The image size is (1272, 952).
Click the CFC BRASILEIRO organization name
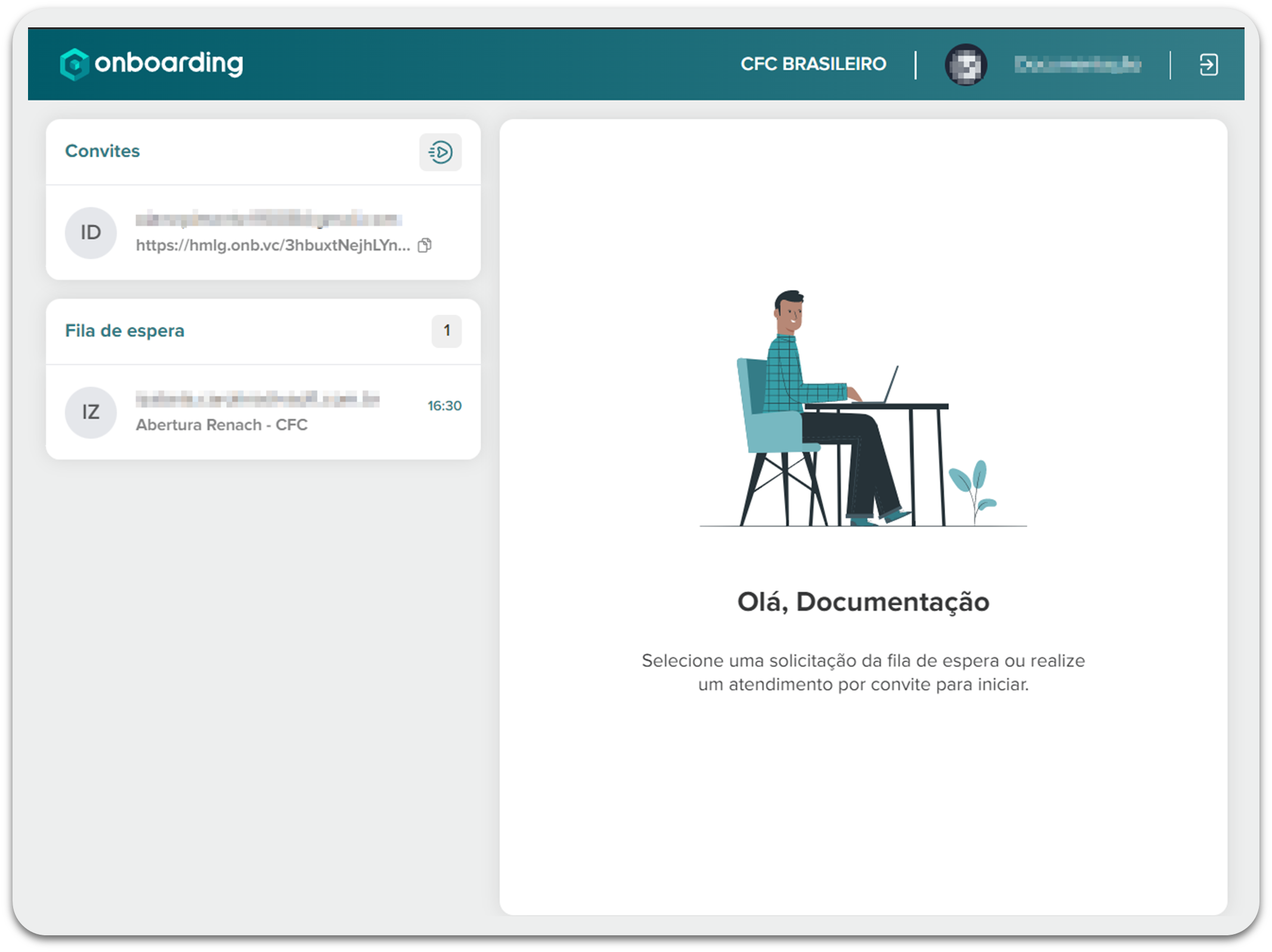click(813, 64)
